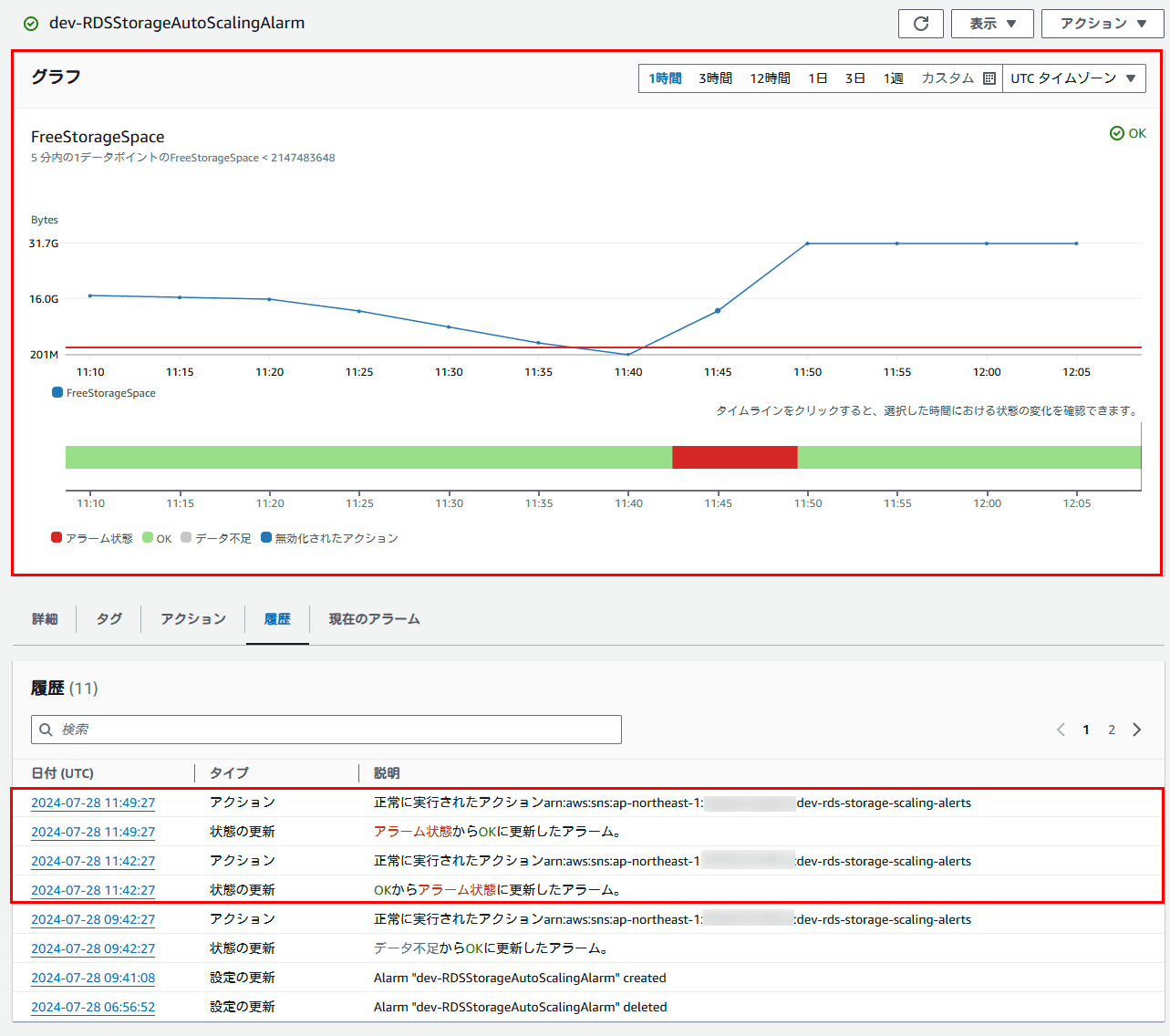Open the 現在のアラーム tab
Image resolution: width=1170 pixels, height=1036 pixels.
coord(374,619)
